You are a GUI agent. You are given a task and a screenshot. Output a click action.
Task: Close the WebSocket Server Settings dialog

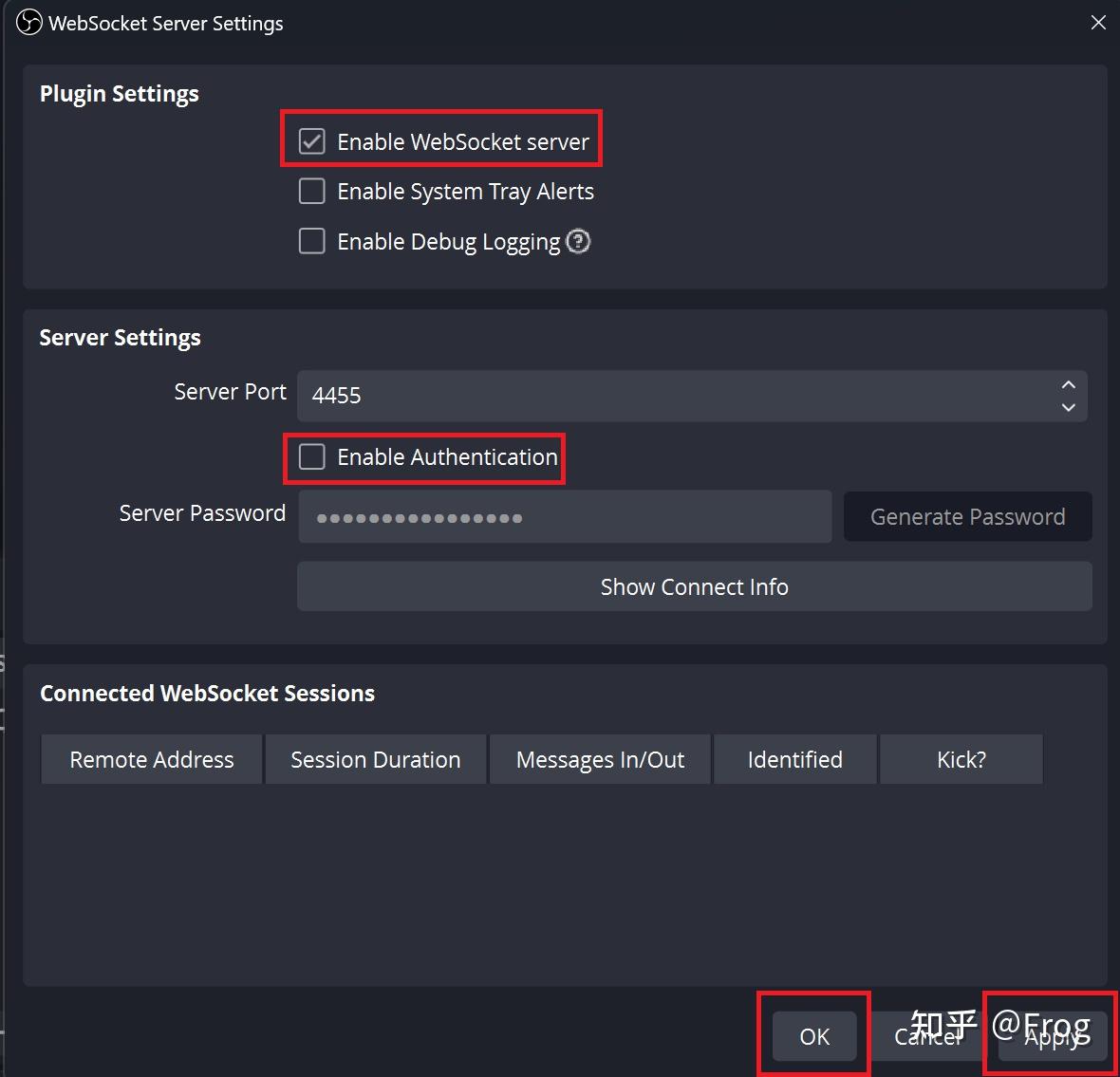click(1098, 23)
